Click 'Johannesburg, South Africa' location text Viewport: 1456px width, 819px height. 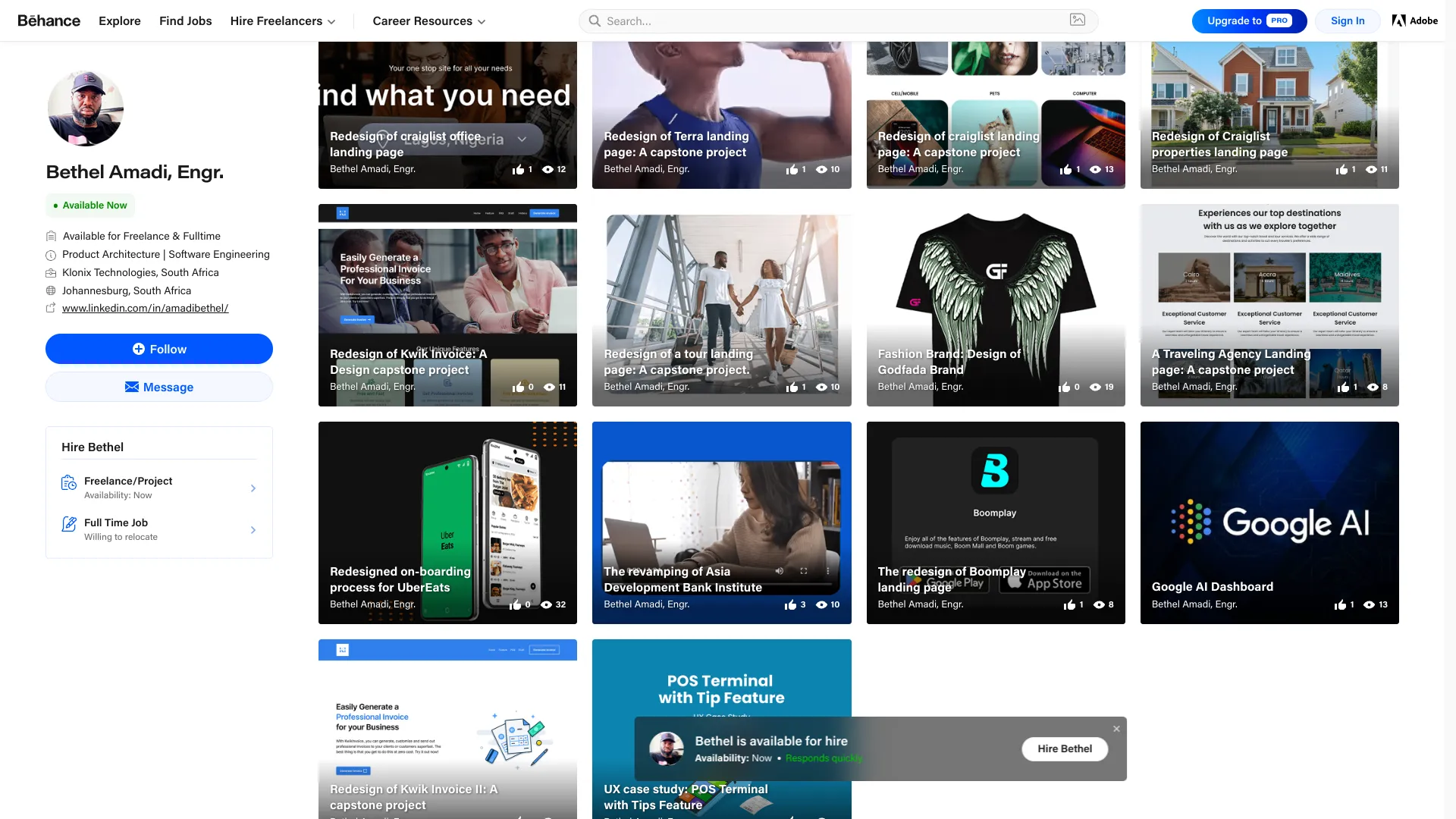127,290
